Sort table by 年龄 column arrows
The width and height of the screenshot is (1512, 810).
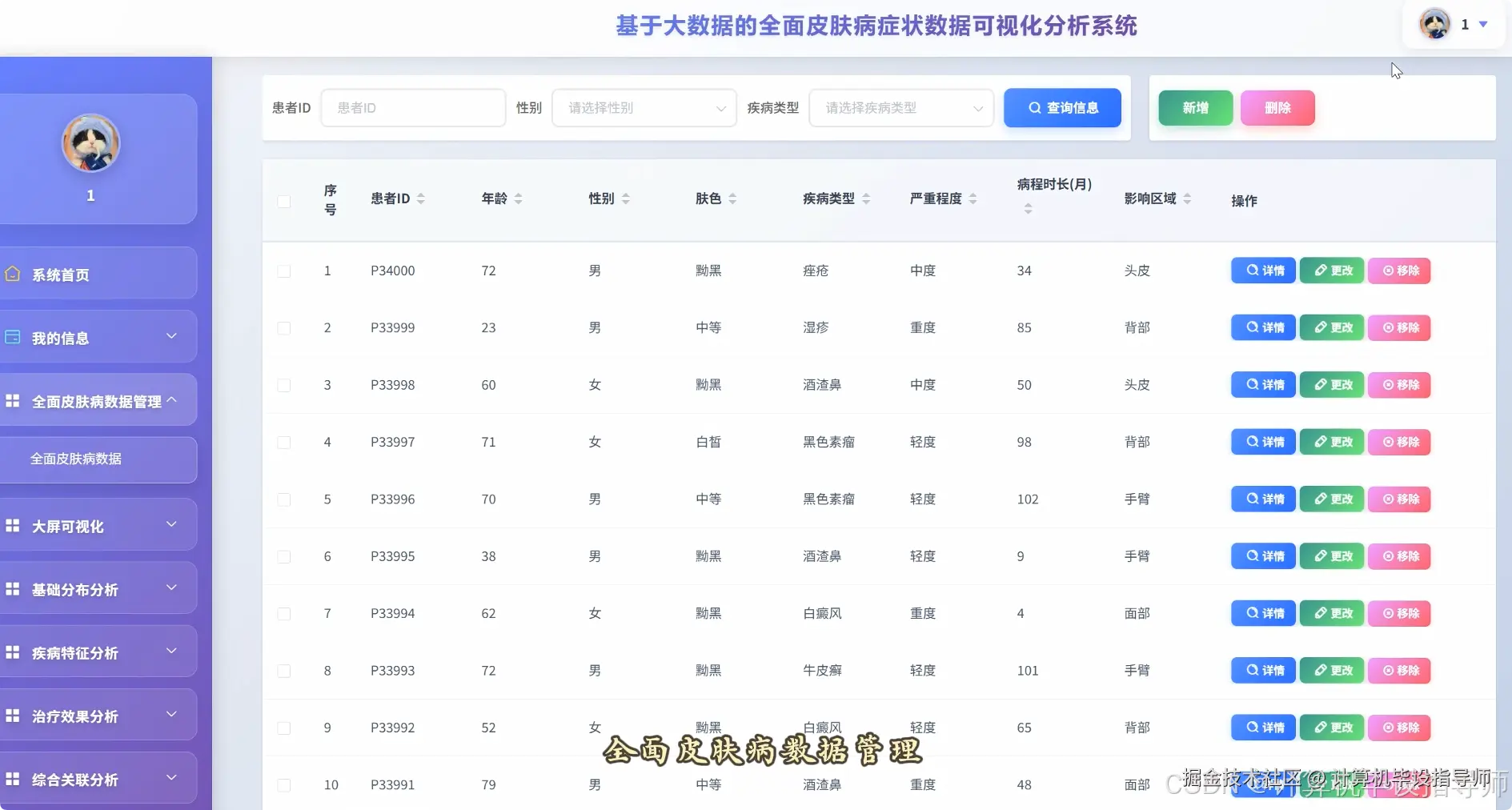pyautogui.click(x=518, y=198)
